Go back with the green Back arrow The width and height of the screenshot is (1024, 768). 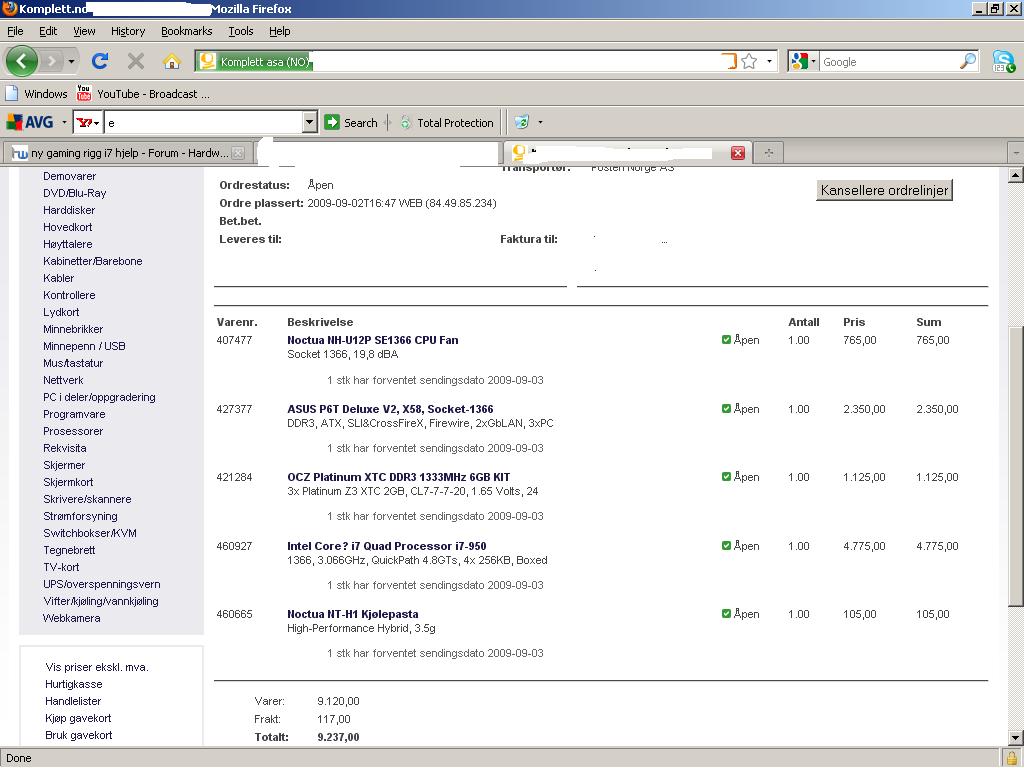(22, 61)
